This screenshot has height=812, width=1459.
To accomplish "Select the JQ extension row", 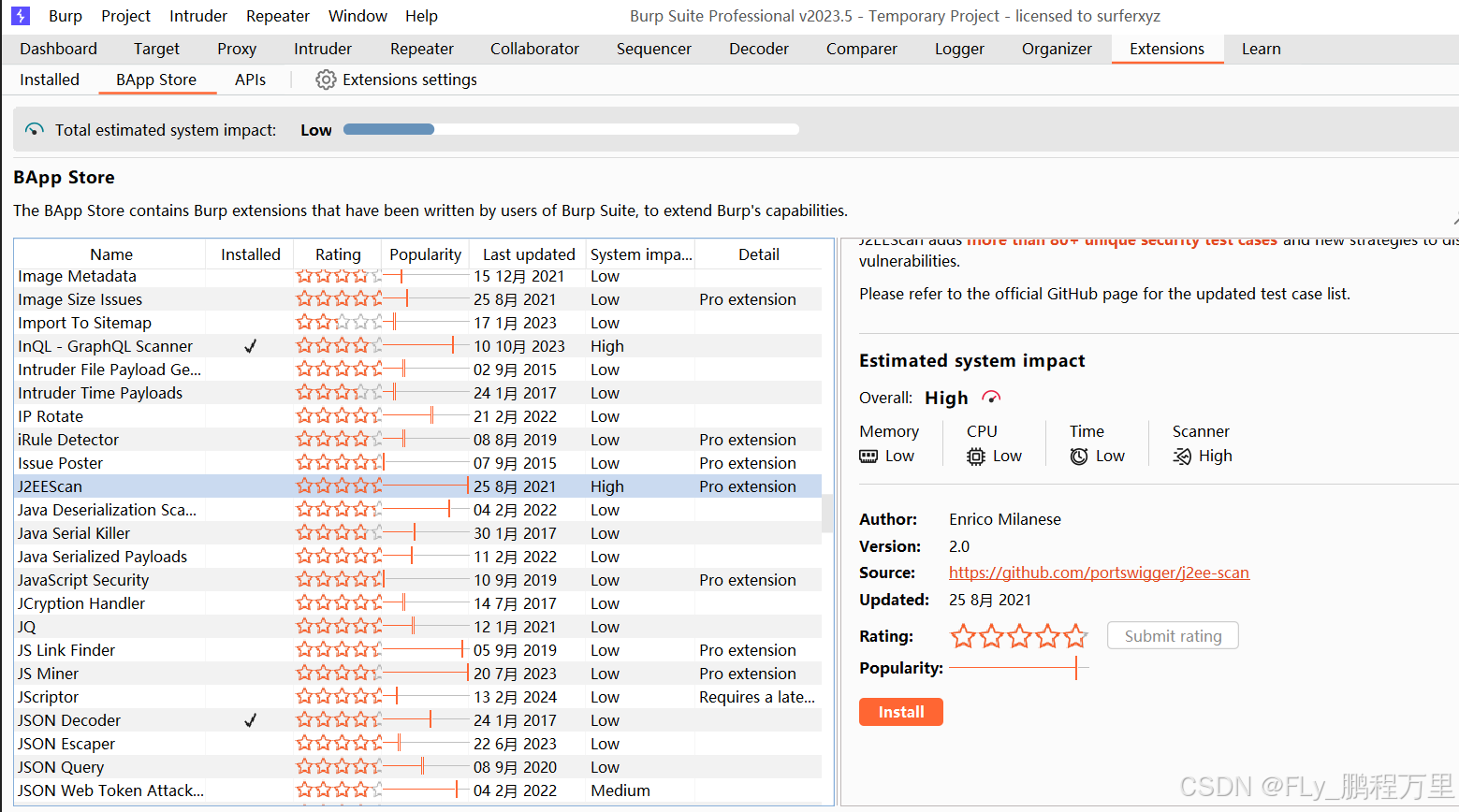I will point(418,627).
